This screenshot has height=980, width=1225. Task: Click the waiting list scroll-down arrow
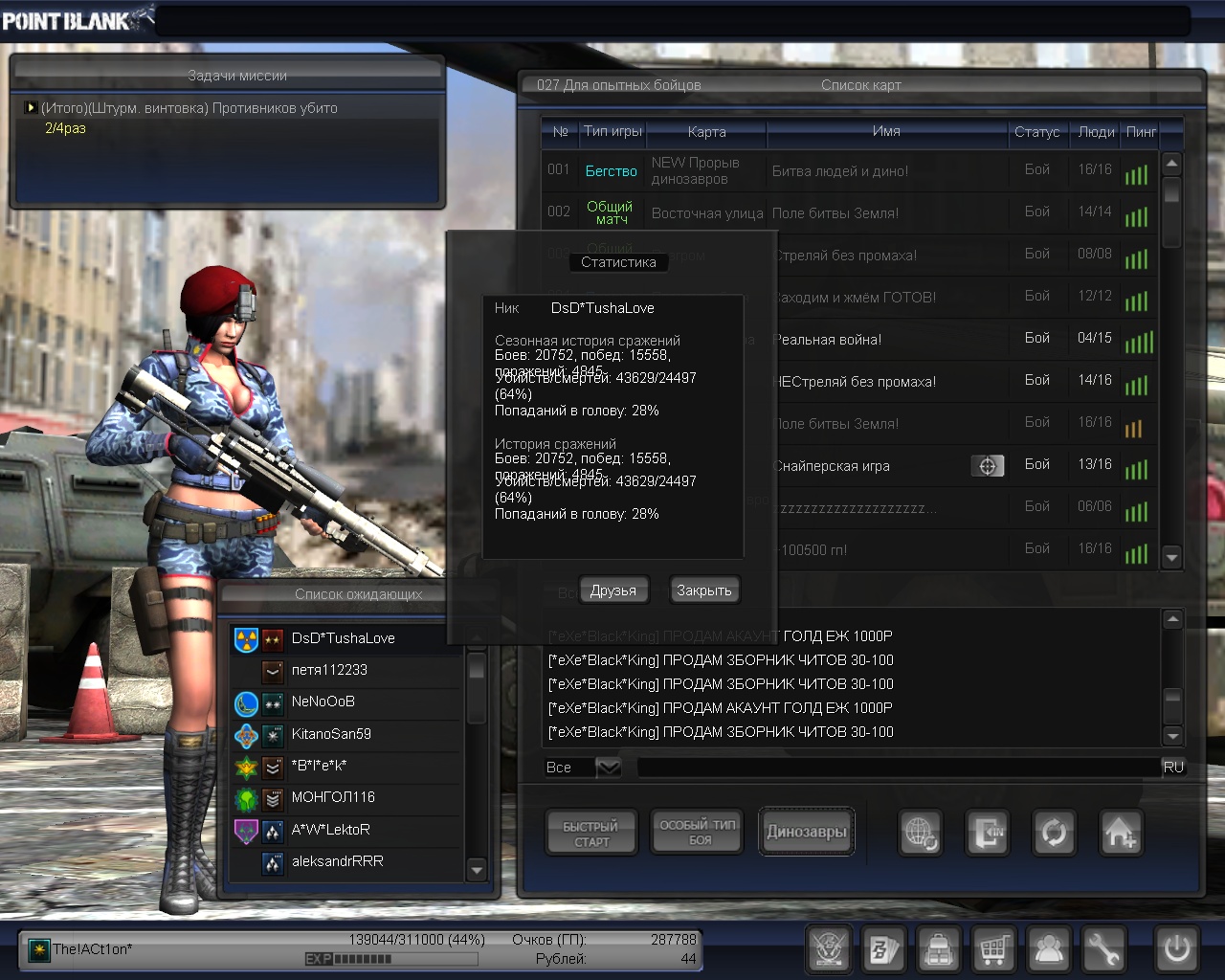476,870
